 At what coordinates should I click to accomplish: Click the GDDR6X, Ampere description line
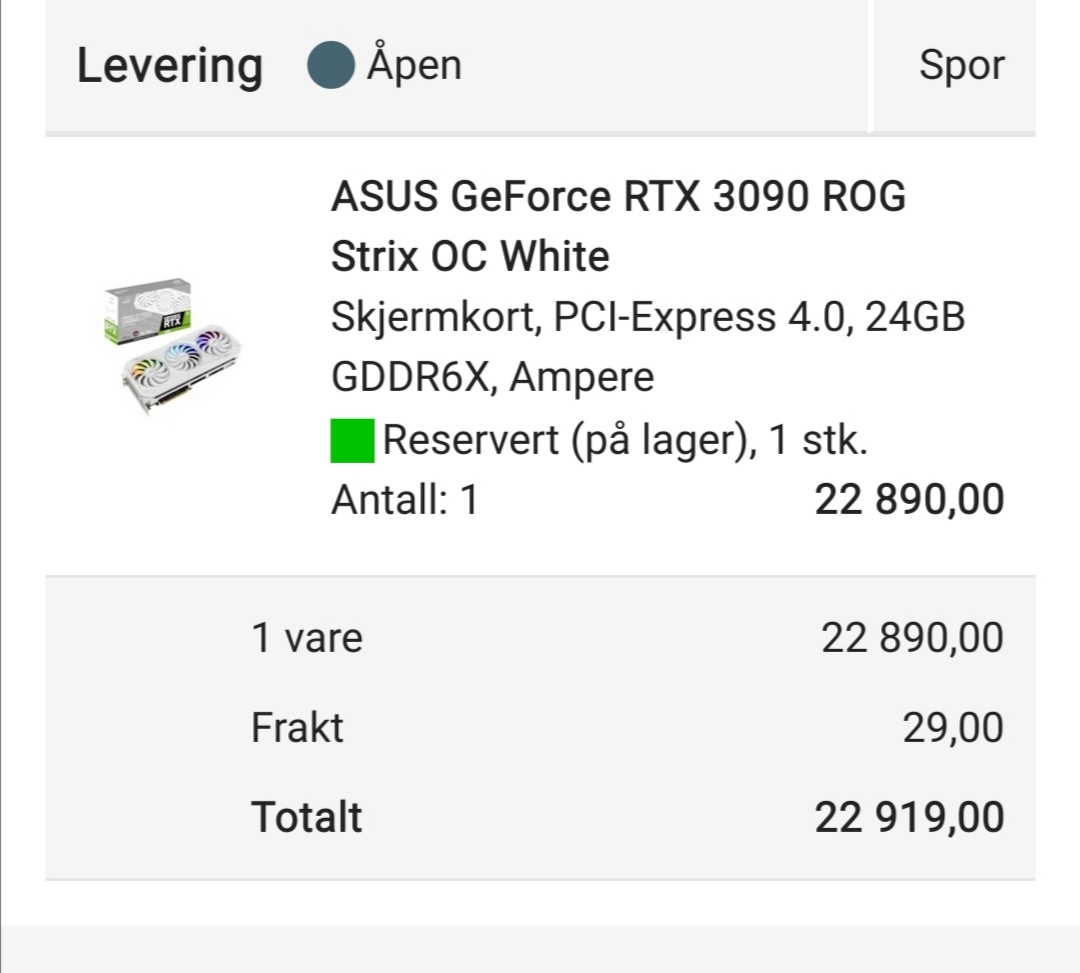tap(492, 377)
